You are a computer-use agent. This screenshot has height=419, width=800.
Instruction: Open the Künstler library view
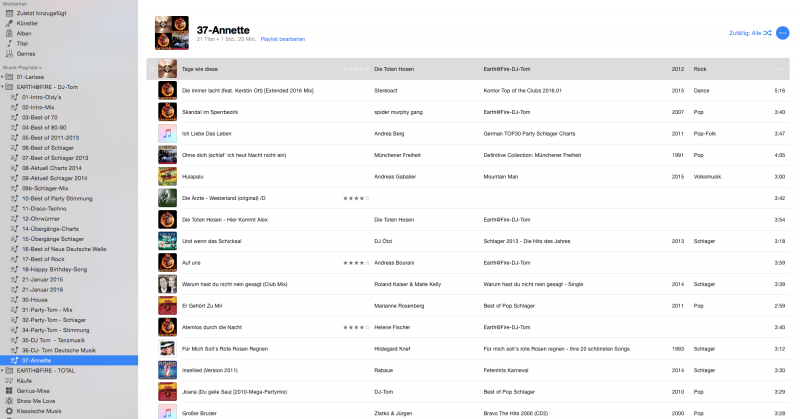click(27, 23)
